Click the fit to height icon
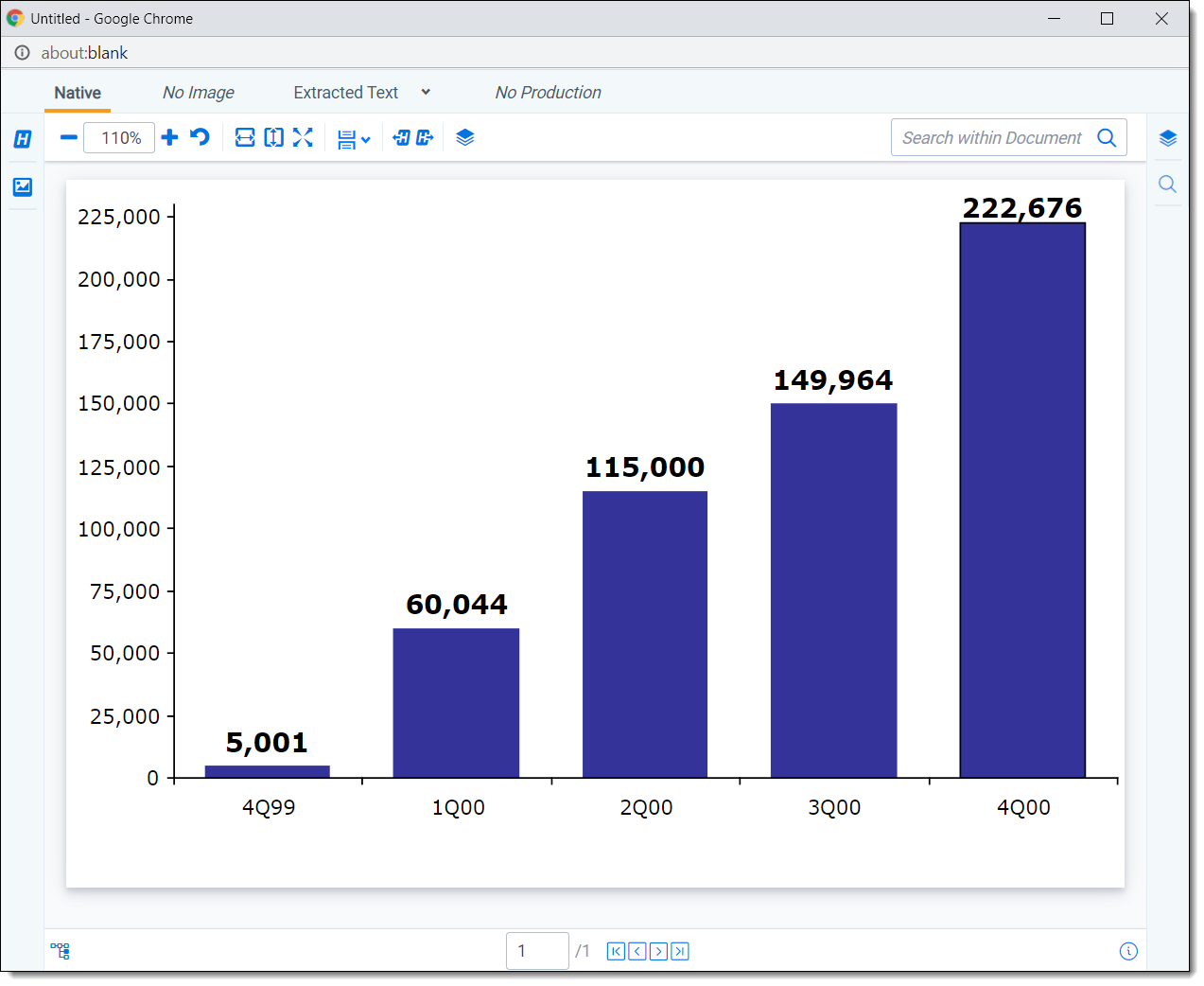 click(273, 138)
